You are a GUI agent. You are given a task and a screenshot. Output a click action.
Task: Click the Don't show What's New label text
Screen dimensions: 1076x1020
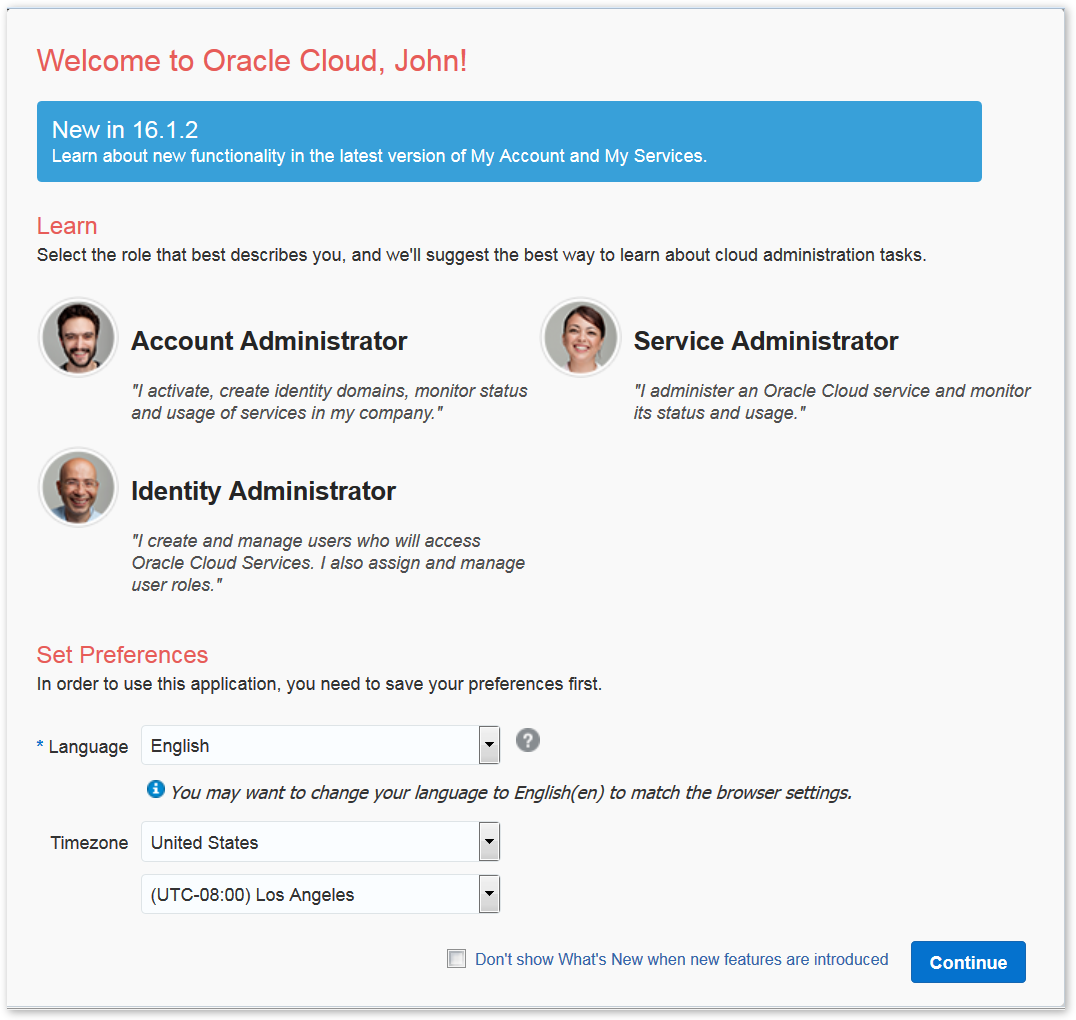pyautogui.click(x=682, y=958)
